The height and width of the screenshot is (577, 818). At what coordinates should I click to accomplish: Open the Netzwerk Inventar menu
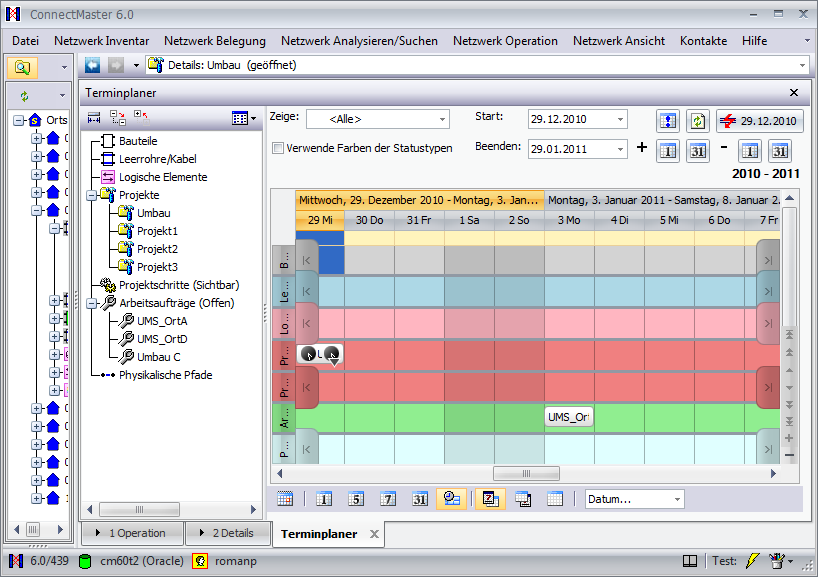(x=102, y=41)
